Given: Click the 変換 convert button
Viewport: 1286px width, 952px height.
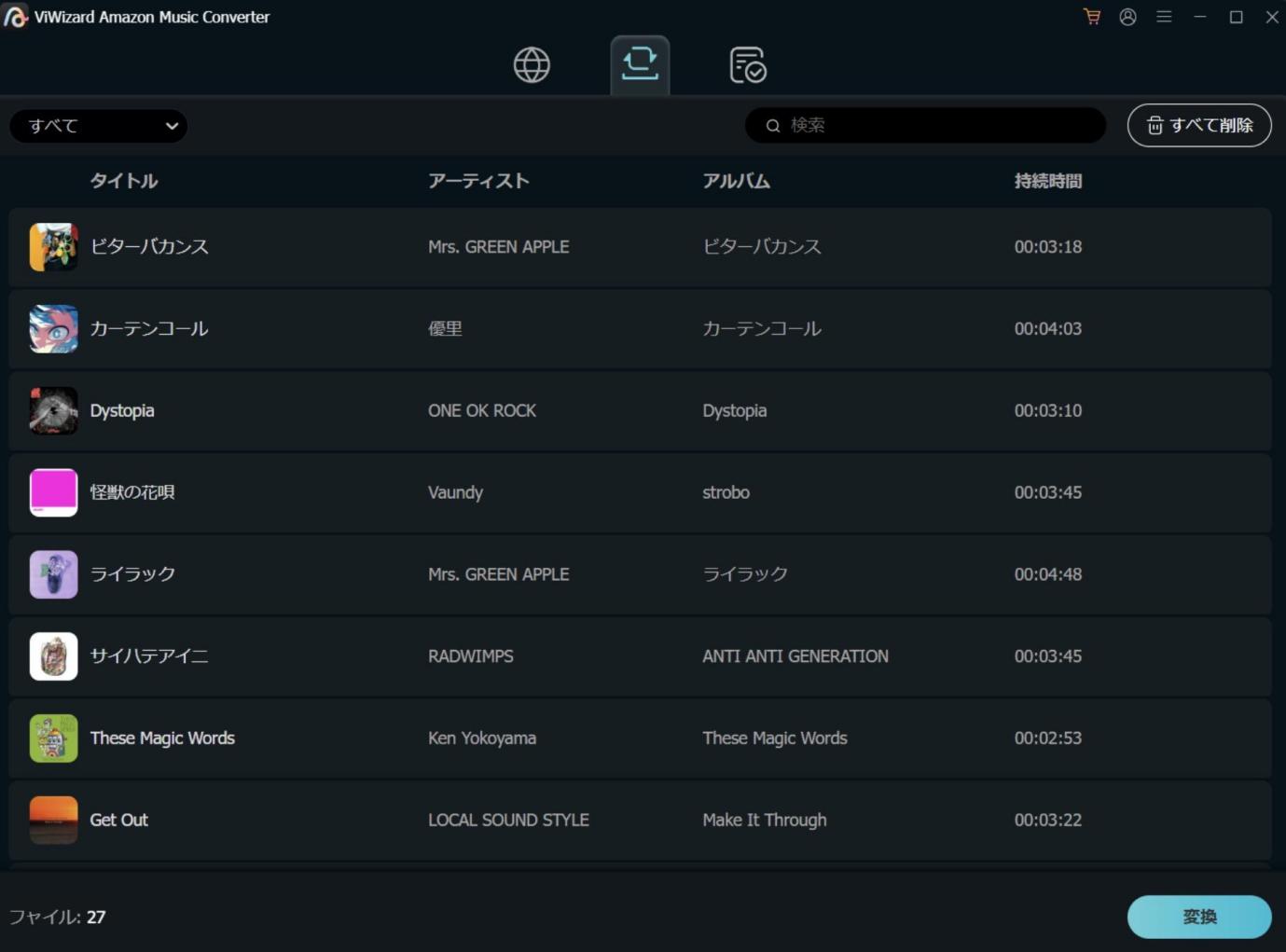Looking at the screenshot, I should coord(1199,917).
